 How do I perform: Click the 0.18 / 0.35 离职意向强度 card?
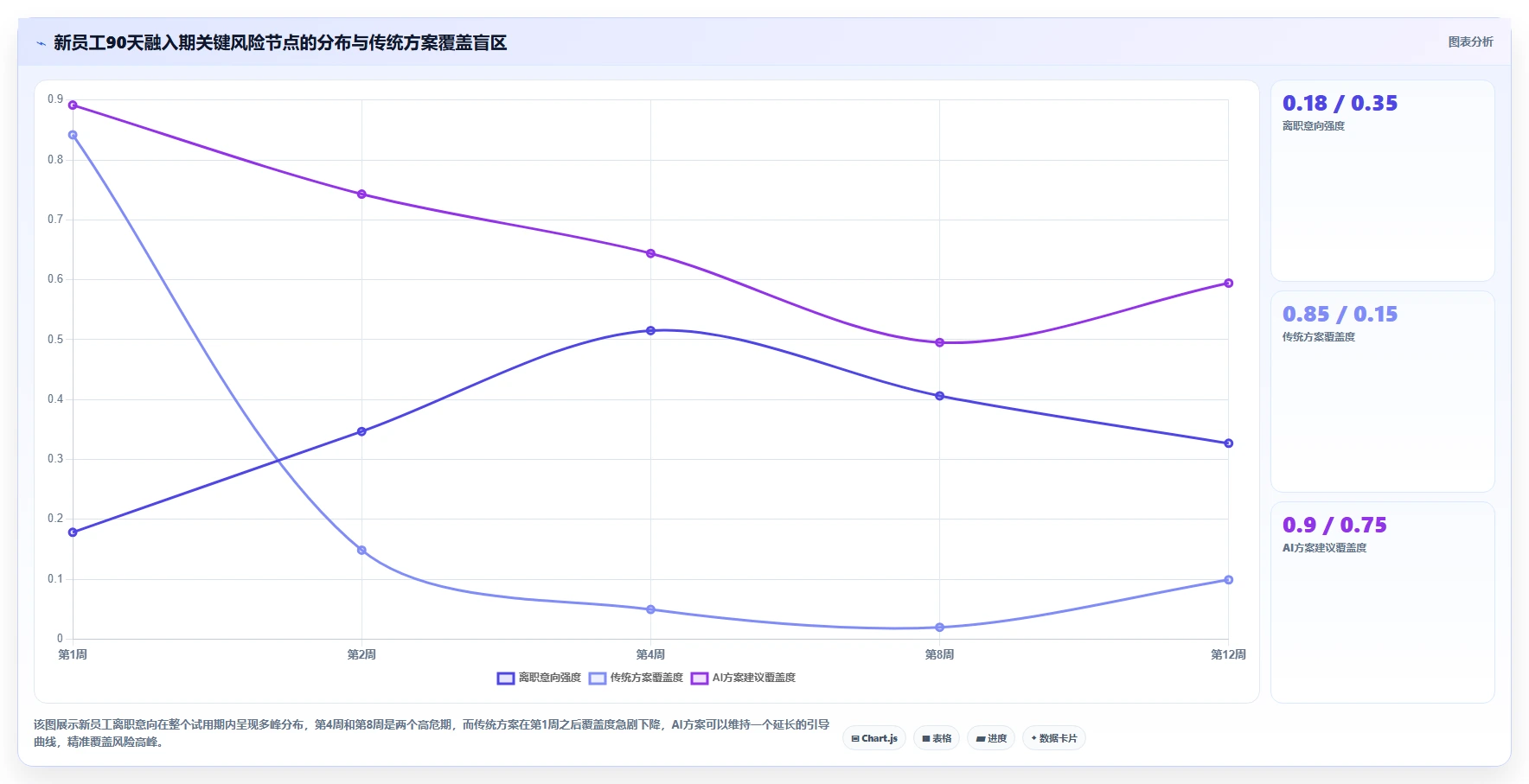[x=1382, y=181]
